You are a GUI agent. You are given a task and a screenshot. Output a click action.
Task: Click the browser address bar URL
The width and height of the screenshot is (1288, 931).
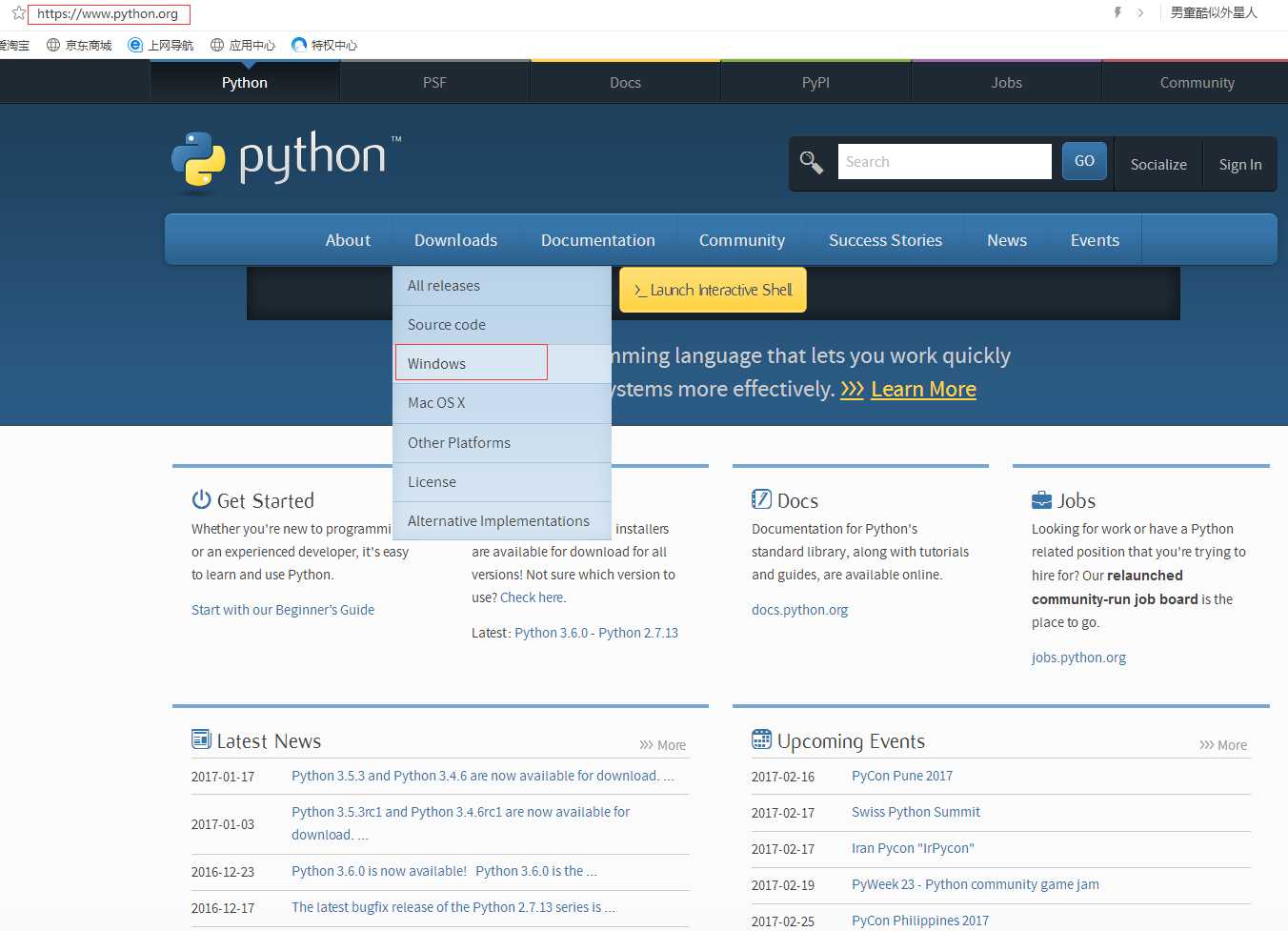coord(109,14)
